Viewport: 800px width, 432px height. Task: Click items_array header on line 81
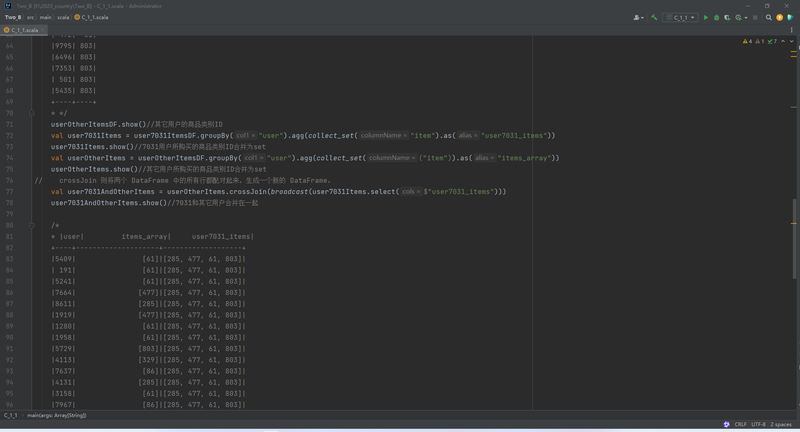point(144,237)
